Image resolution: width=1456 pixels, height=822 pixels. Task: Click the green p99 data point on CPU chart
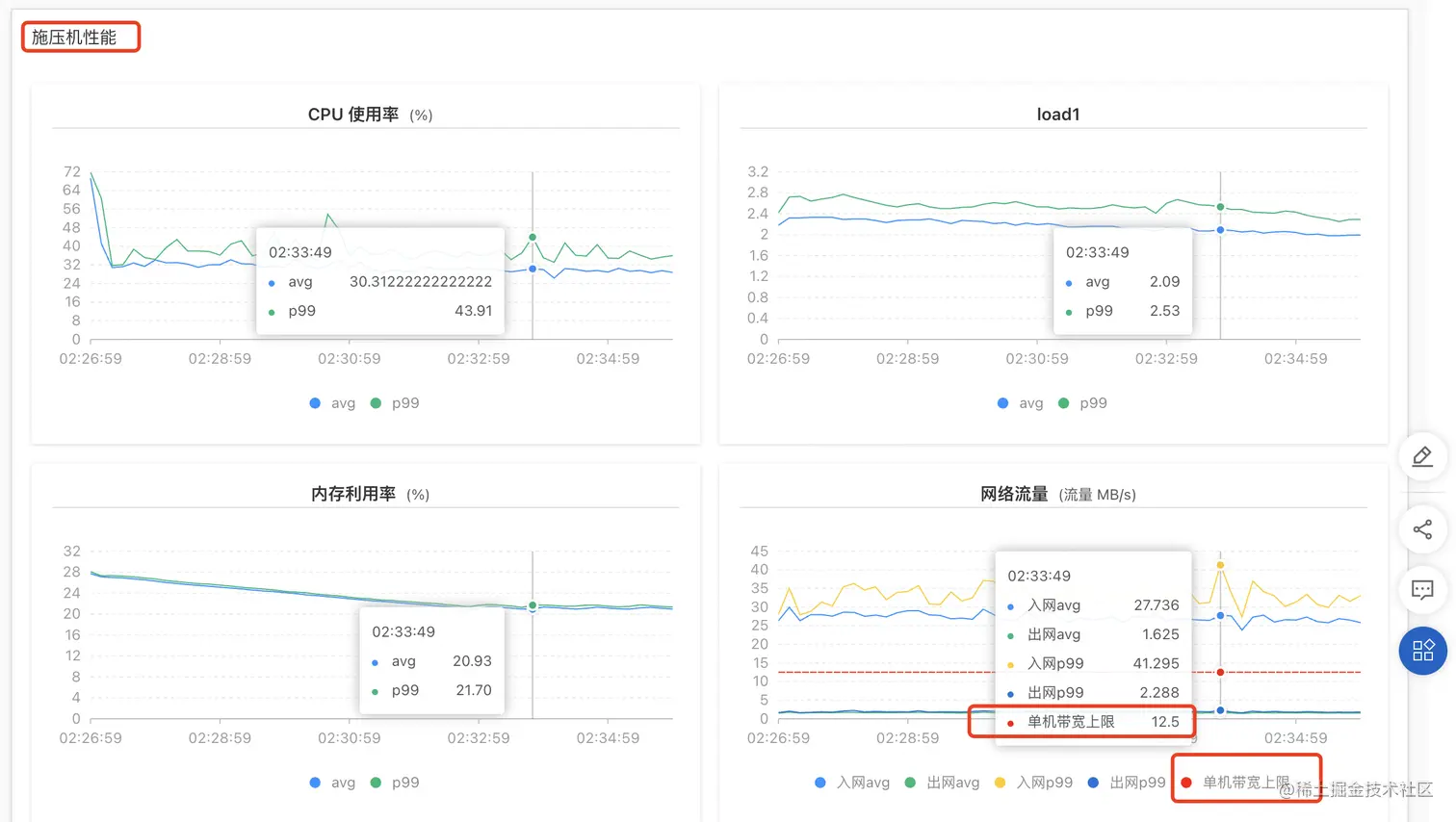pos(533,237)
